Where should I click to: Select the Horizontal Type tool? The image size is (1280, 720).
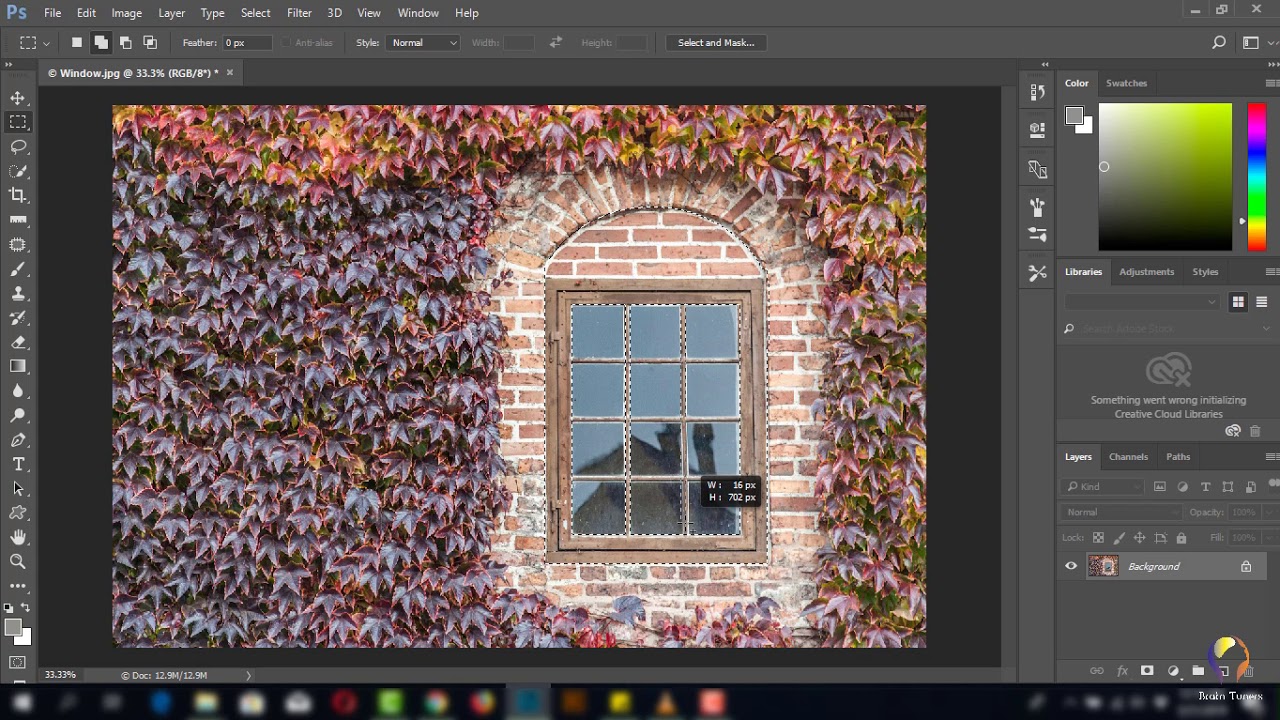[x=18, y=464]
